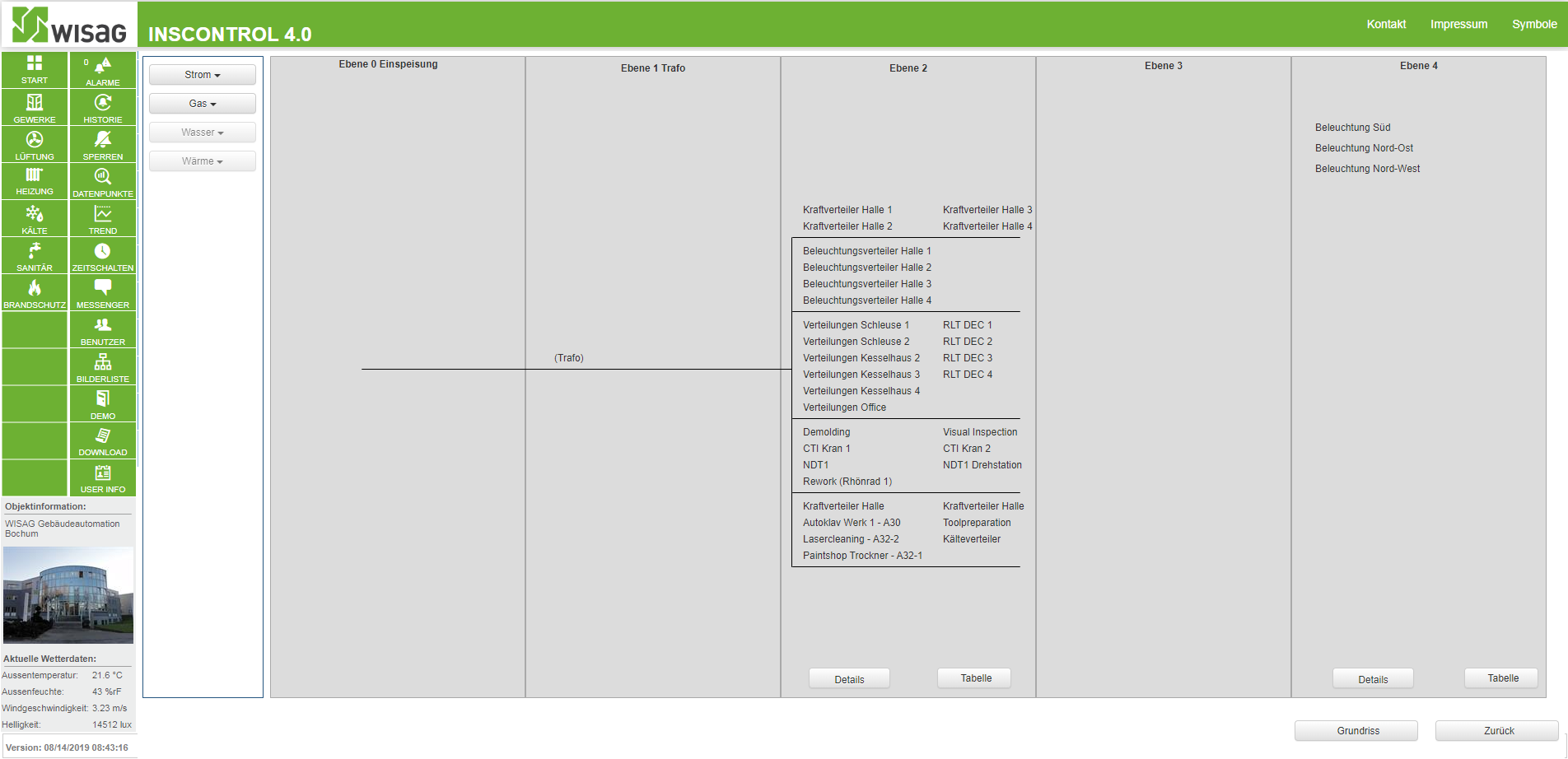Open the ALARME bell icon
Viewport: 1568px width, 759px height.
pyautogui.click(x=103, y=66)
